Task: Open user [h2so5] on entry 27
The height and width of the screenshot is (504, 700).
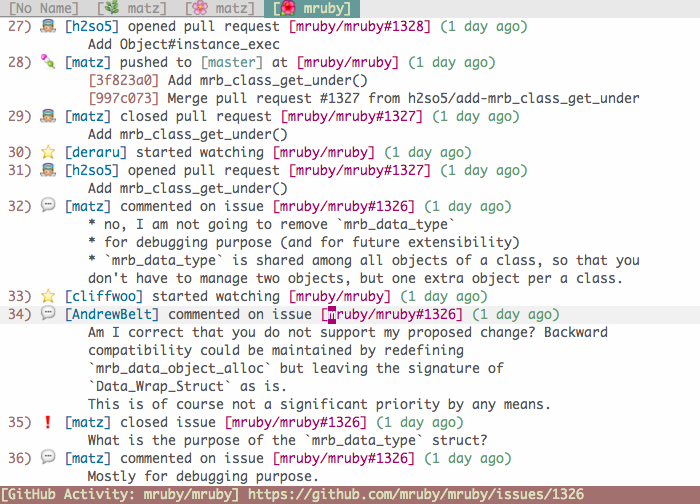Action: (92, 27)
